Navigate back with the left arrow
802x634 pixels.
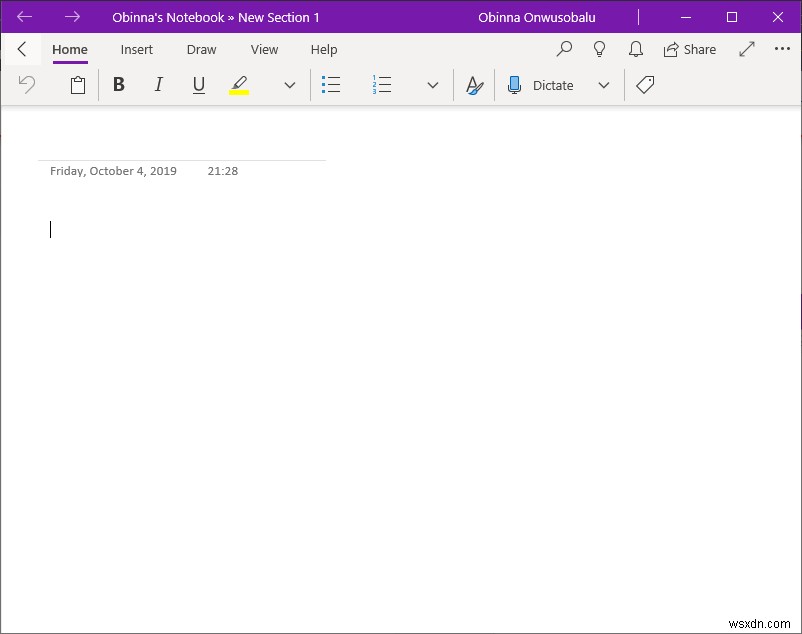point(24,17)
